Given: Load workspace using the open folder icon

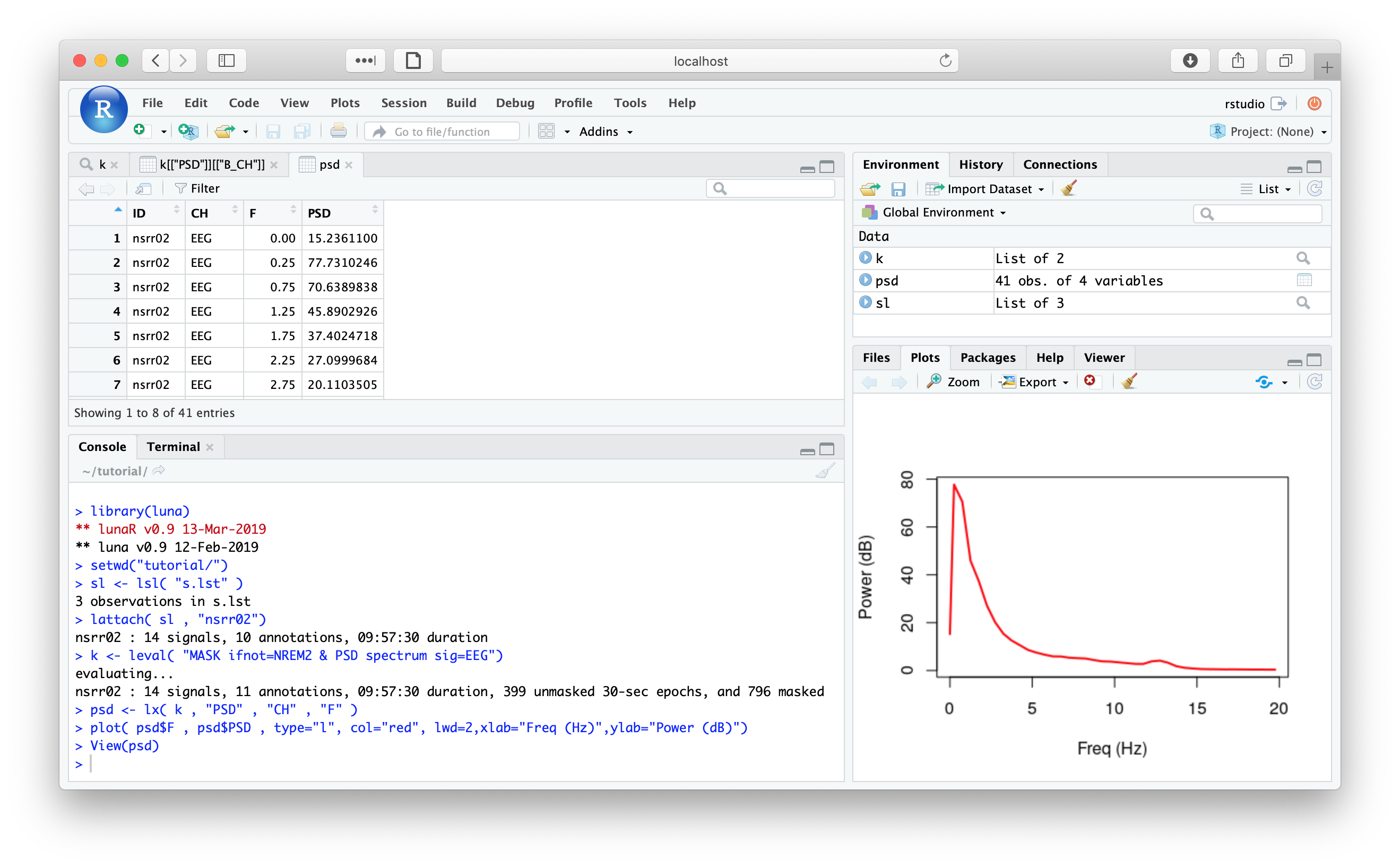Looking at the screenshot, I should pyautogui.click(x=870, y=189).
